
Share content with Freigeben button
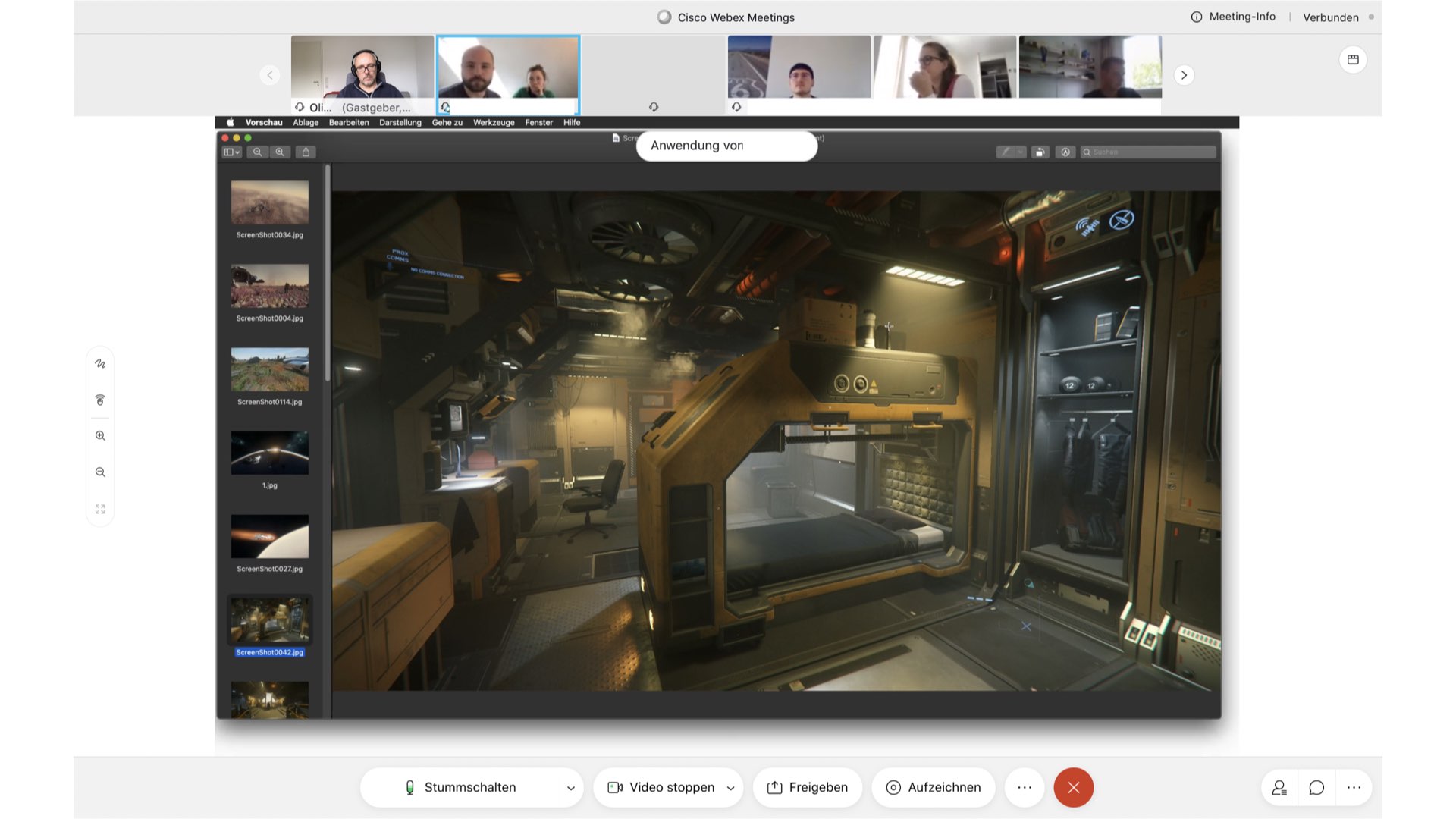[808, 788]
